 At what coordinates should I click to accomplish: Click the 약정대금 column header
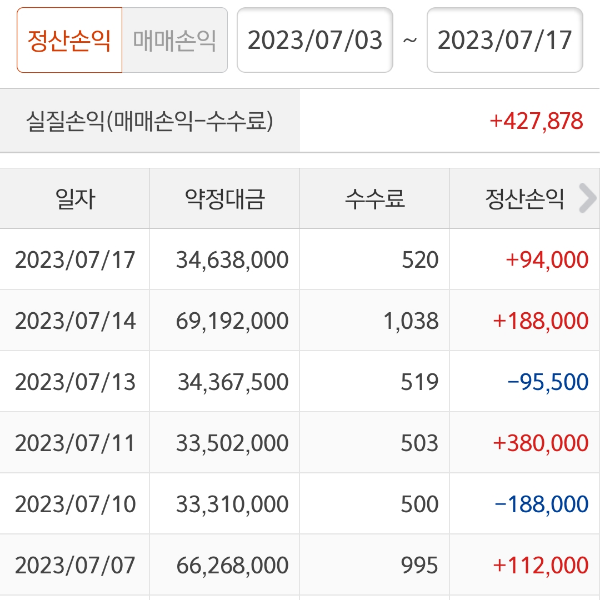tap(225, 198)
